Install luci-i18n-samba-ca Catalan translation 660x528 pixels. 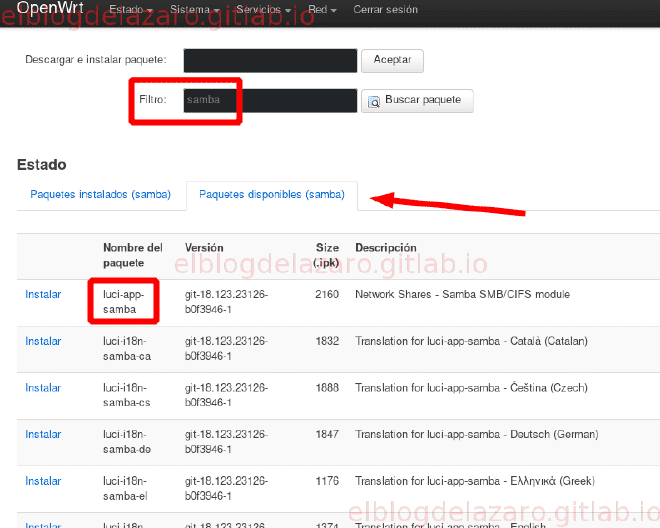pos(43,341)
